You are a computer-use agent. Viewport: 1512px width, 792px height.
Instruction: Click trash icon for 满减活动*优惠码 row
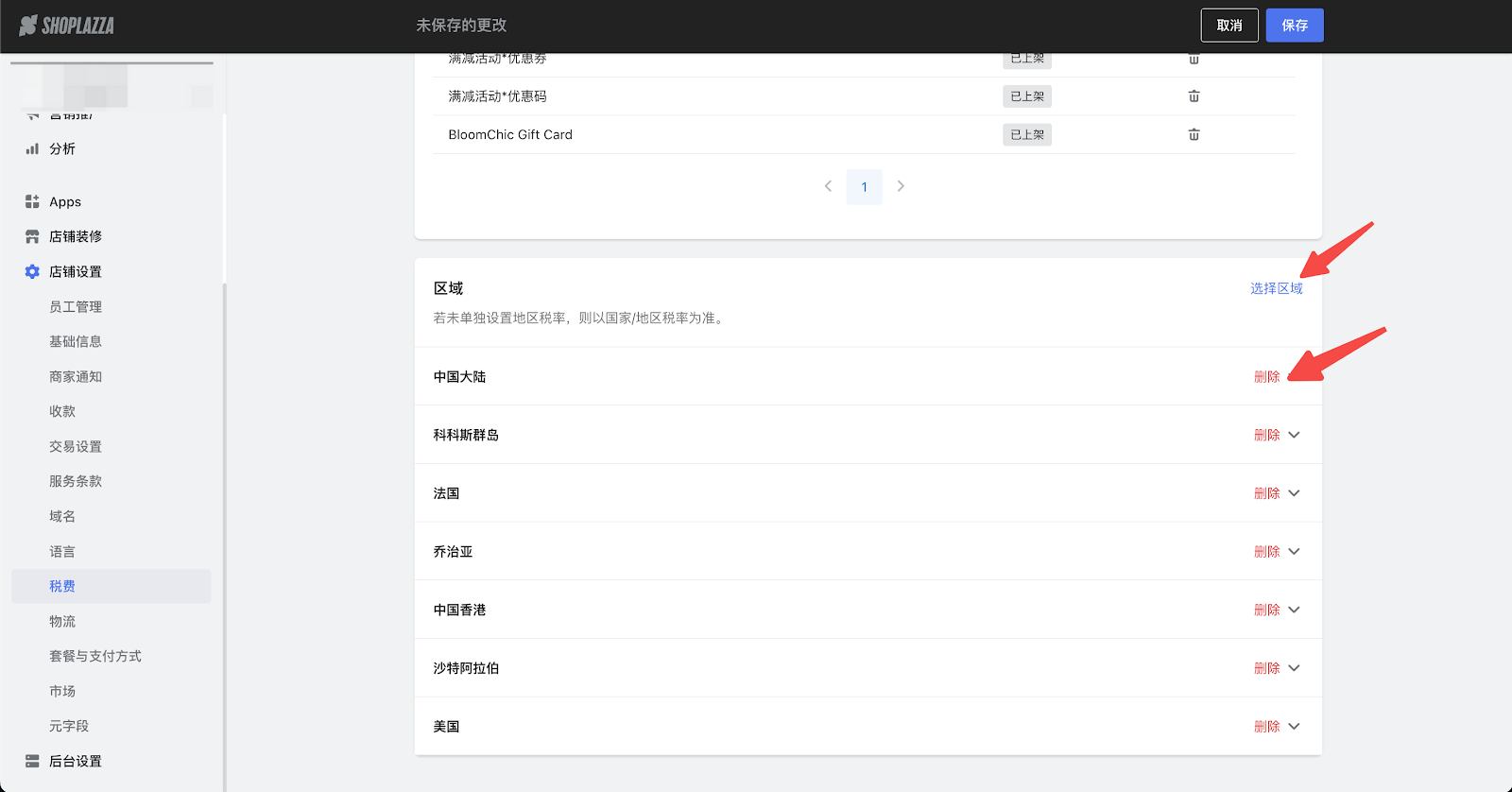point(1194,96)
